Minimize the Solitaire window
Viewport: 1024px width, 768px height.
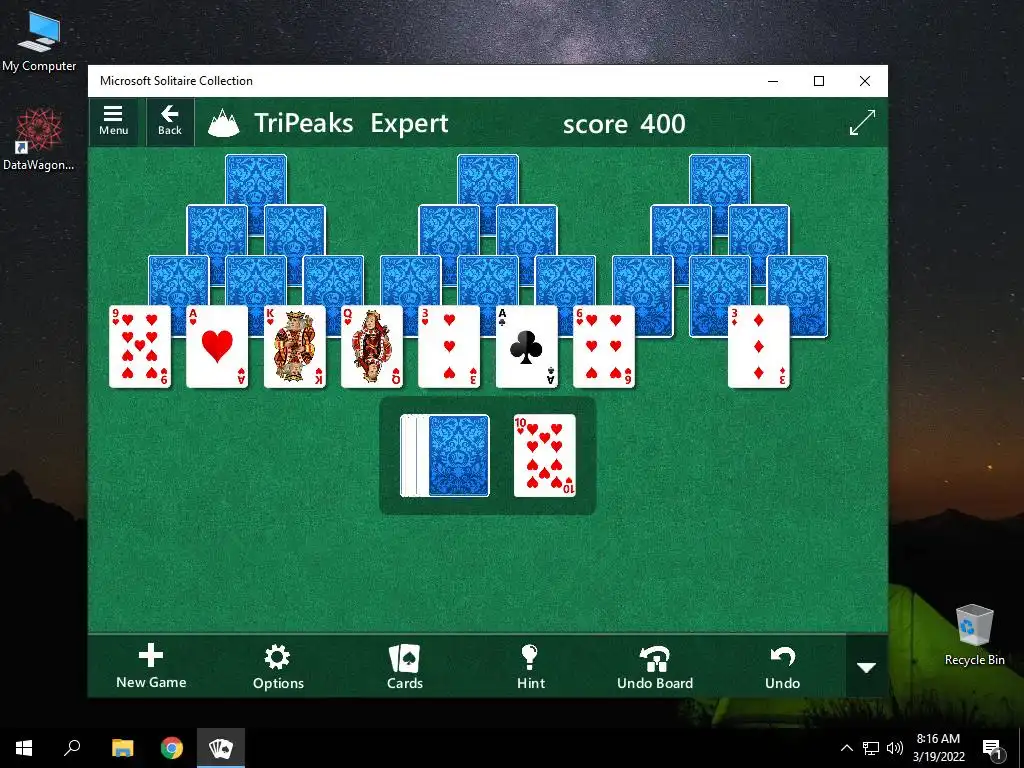[773, 81]
